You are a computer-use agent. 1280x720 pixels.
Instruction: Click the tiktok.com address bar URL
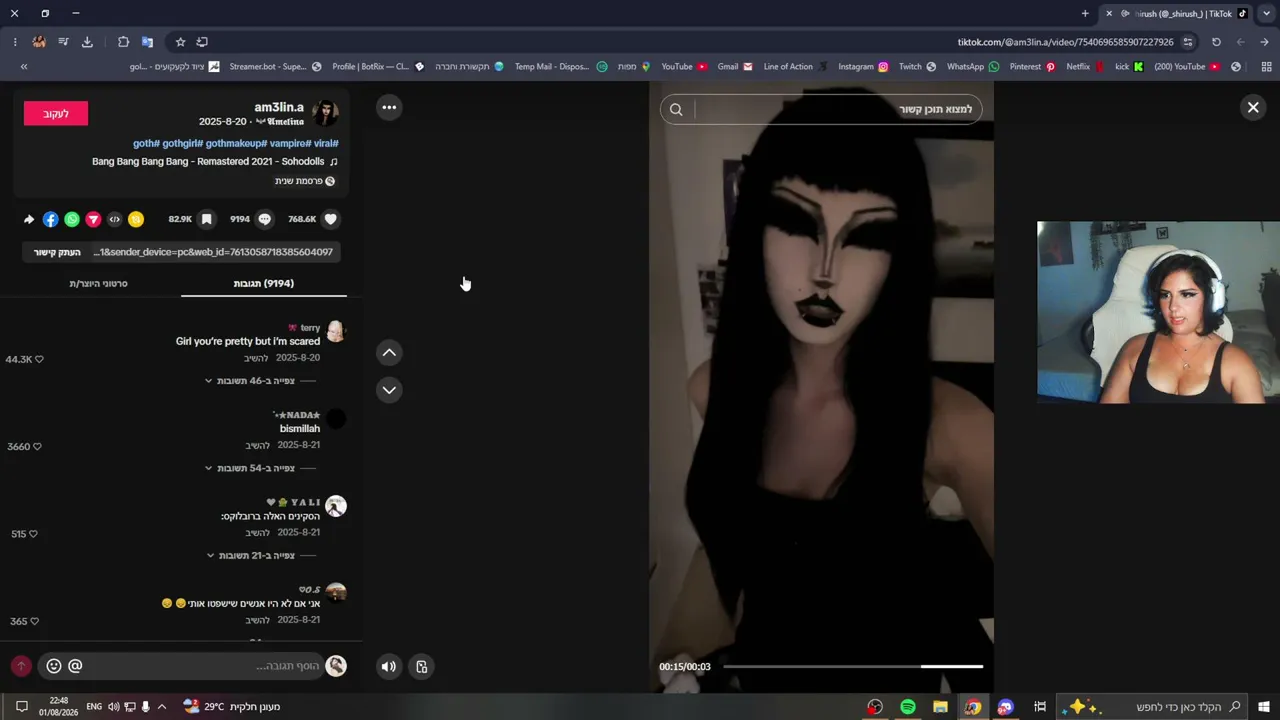1065,42
